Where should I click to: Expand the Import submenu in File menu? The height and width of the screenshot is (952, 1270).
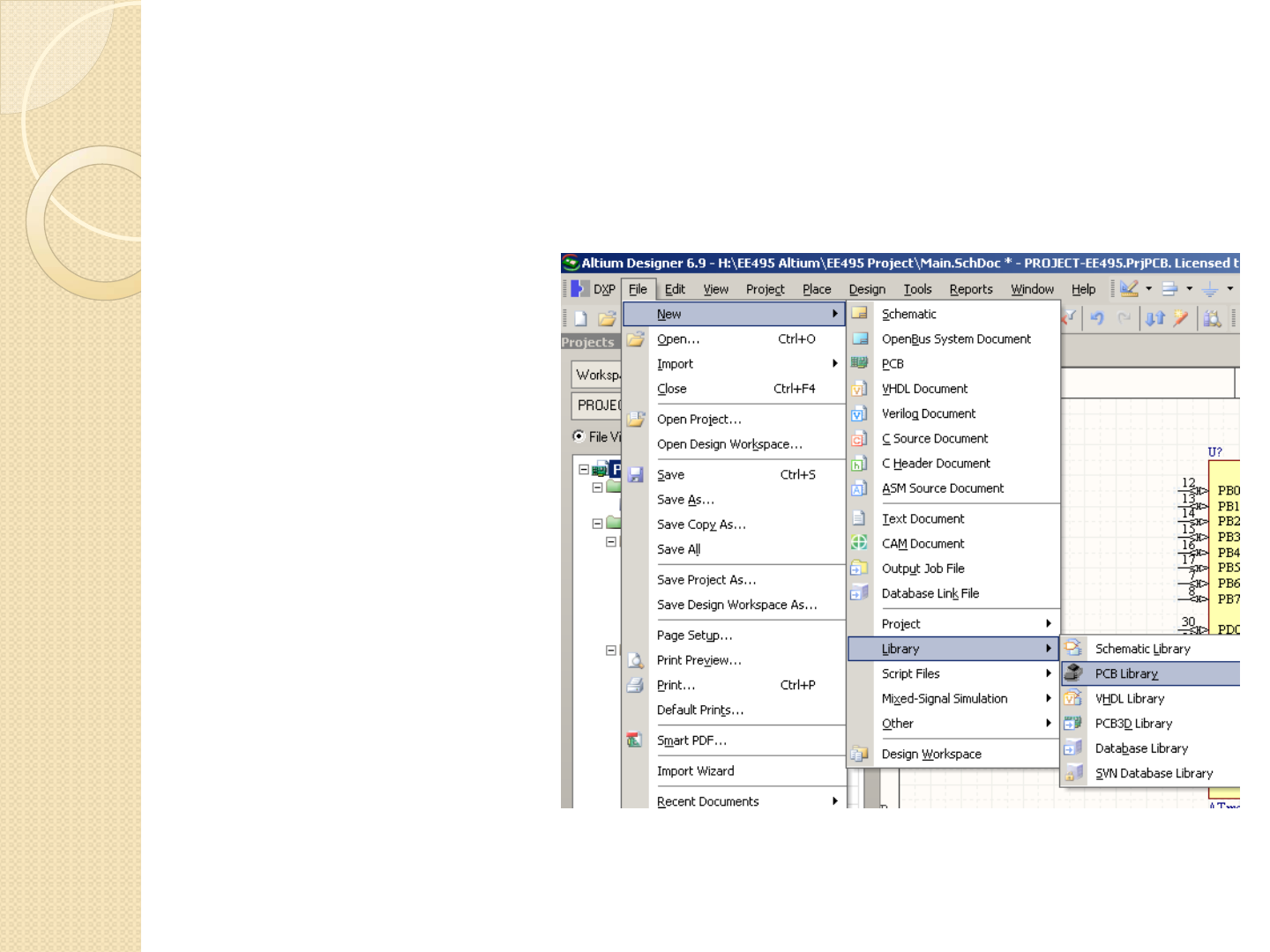pos(734,364)
